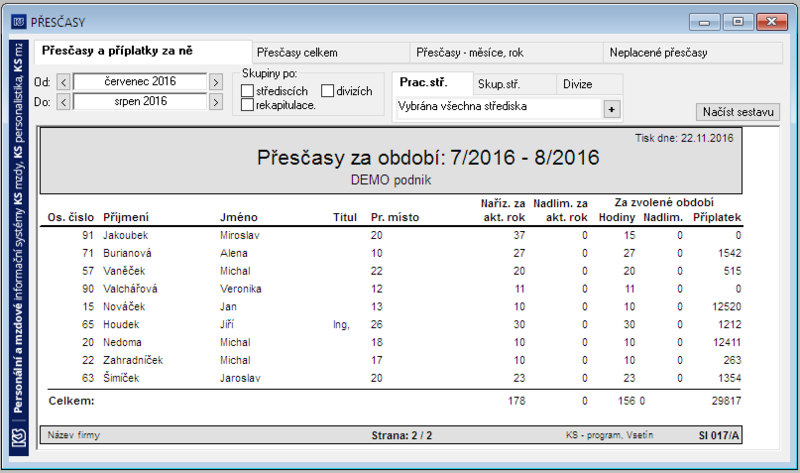800x473 pixels.
Task: Click the Načíst sestavu button
Action: click(x=738, y=112)
